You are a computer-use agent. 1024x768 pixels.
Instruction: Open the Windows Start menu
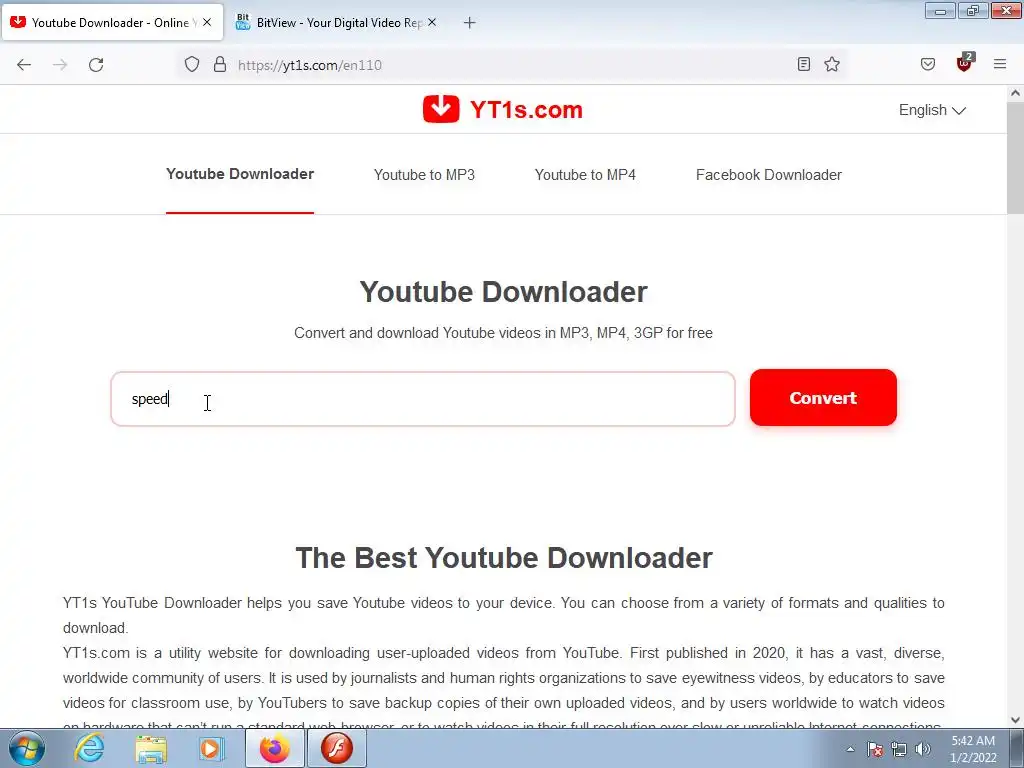tap(26, 748)
